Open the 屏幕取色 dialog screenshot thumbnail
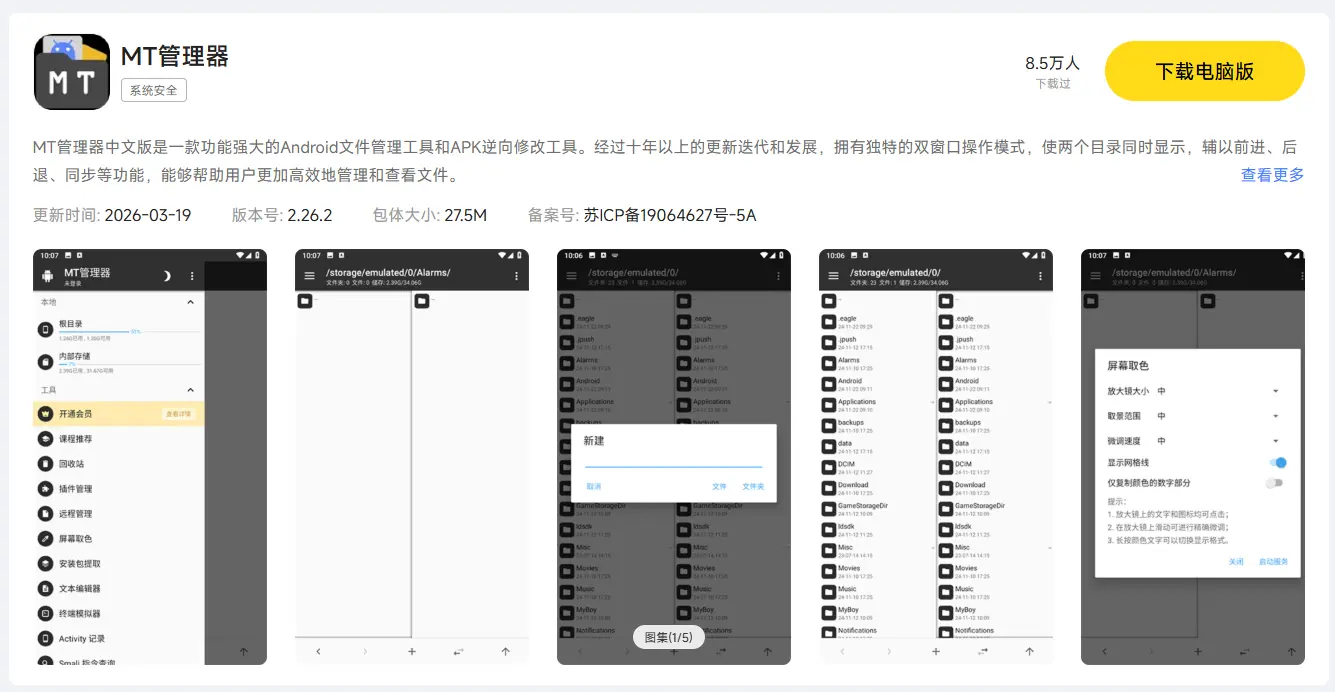The width and height of the screenshot is (1335, 692). [x=1193, y=456]
